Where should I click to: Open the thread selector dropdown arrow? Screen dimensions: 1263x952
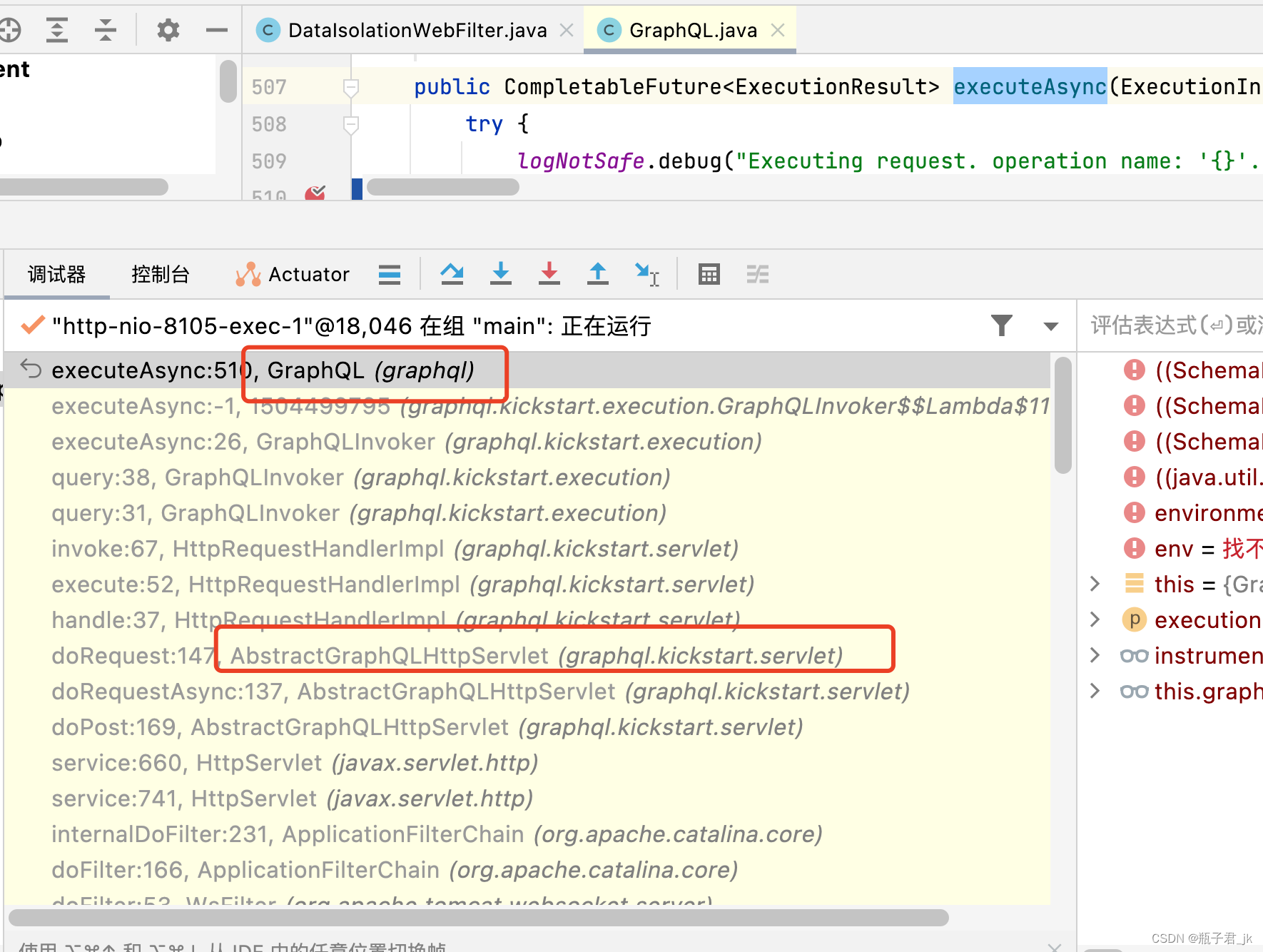1050,326
